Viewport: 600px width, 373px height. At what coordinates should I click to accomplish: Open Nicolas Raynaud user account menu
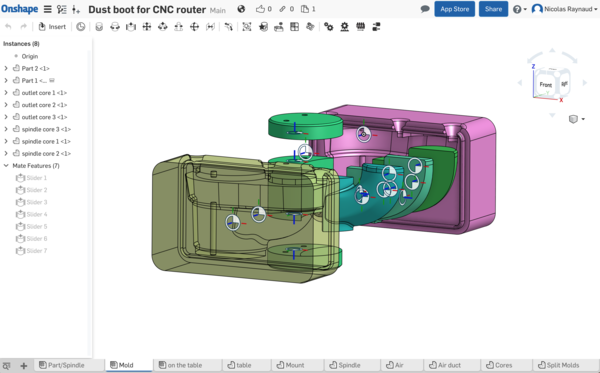coord(565,9)
